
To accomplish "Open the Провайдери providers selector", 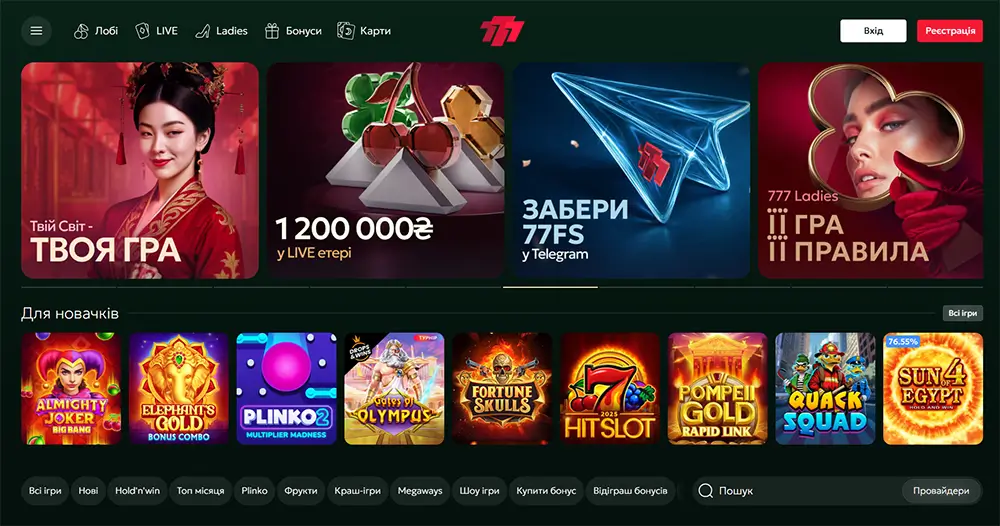I will click(x=941, y=490).
